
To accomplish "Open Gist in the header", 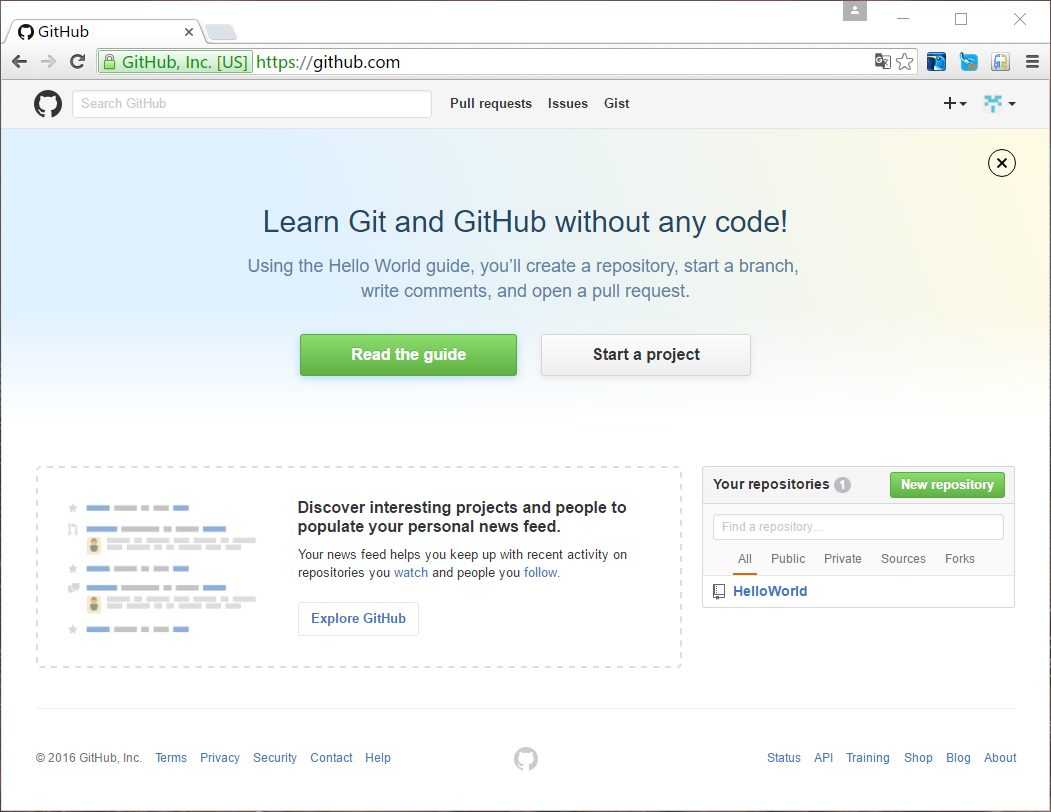I will (x=617, y=103).
